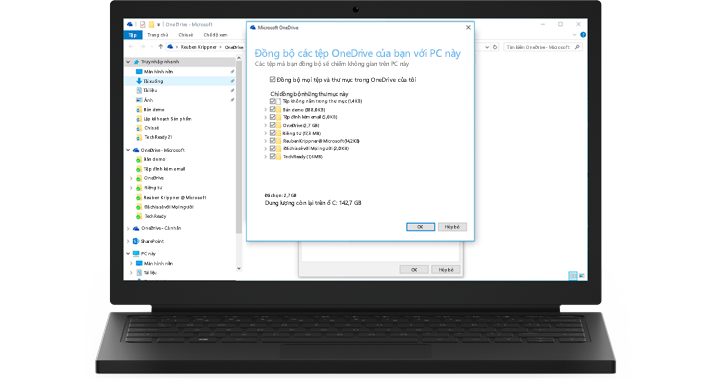Click the search magnifier icon in Explorer

click(577, 47)
